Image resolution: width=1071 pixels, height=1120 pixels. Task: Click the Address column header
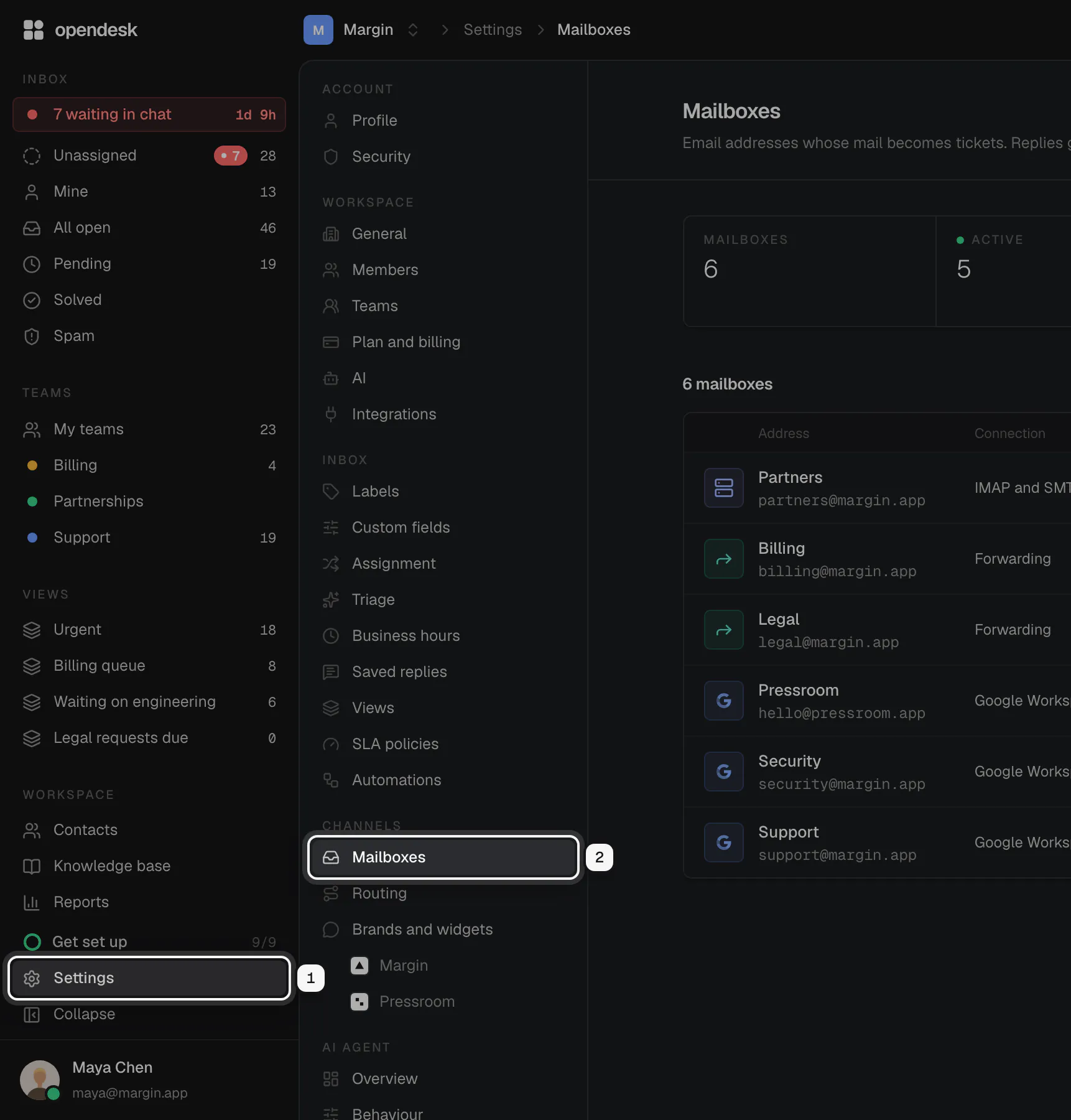pyautogui.click(x=784, y=433)
